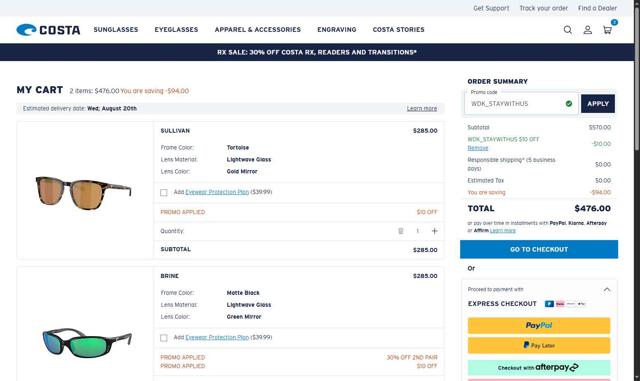640x381 pixels.
Task: Remove the WDK_STAYWITHUS promo
Action: tap(478, 148)
